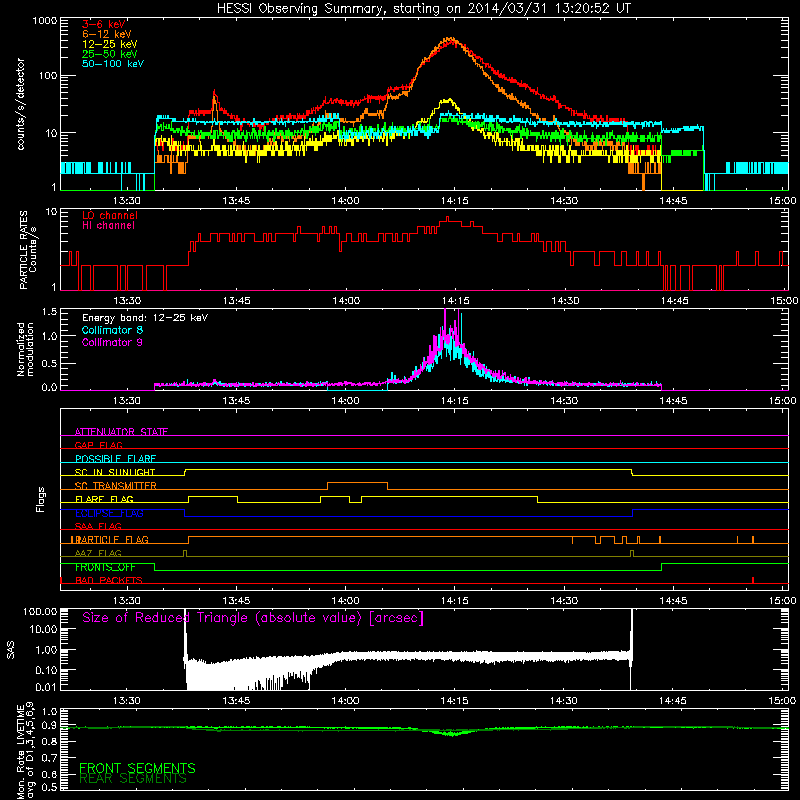Click the 'PARTICLE RATES Counts/s' axis label

tap(28, 250)
